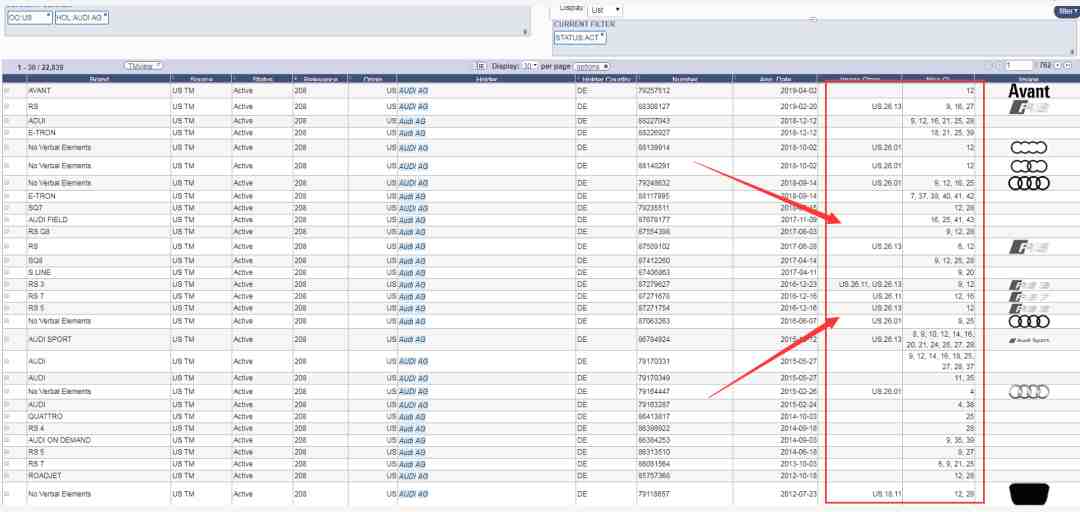Sort by Origin column header

coord(373,79)
